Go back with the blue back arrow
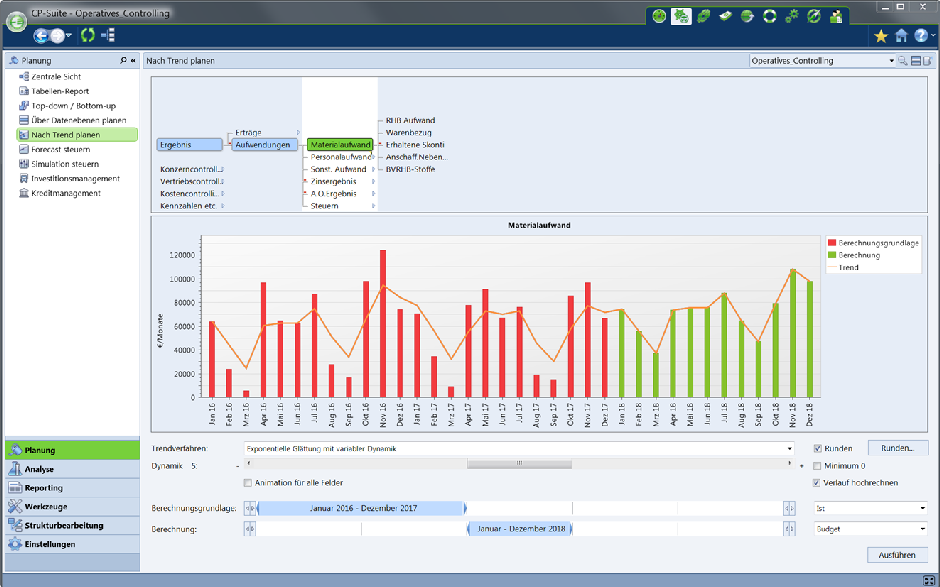 41,36
